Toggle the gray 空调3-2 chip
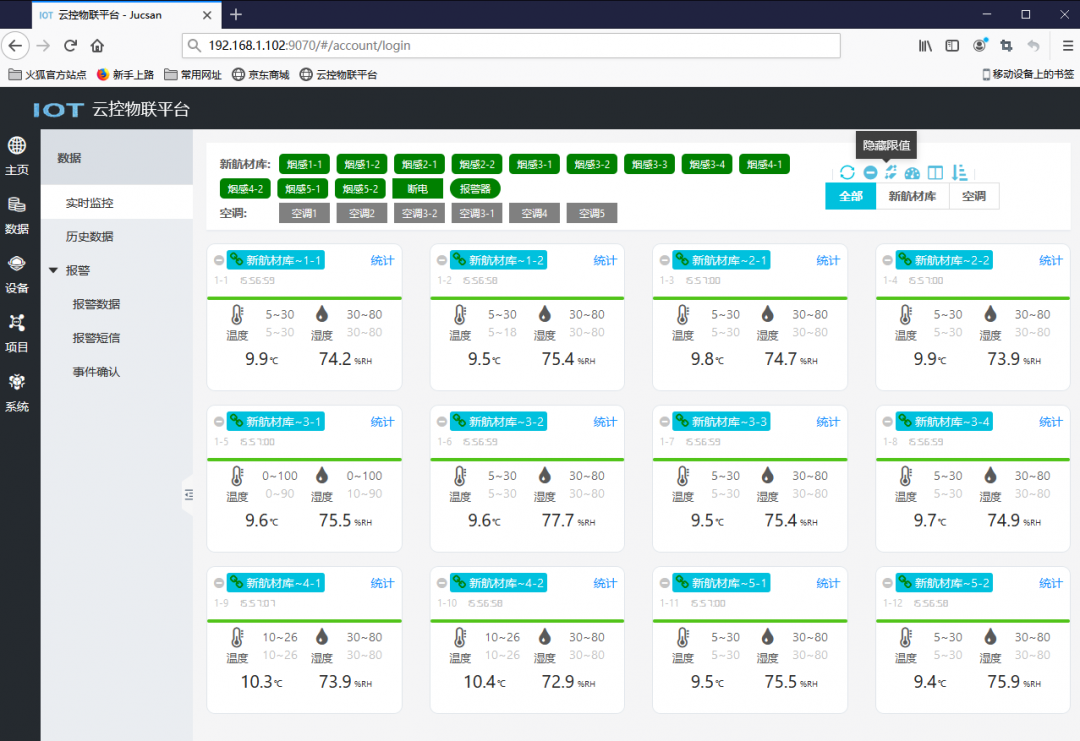Screen dimensions: 1080x741 (419, 213)
